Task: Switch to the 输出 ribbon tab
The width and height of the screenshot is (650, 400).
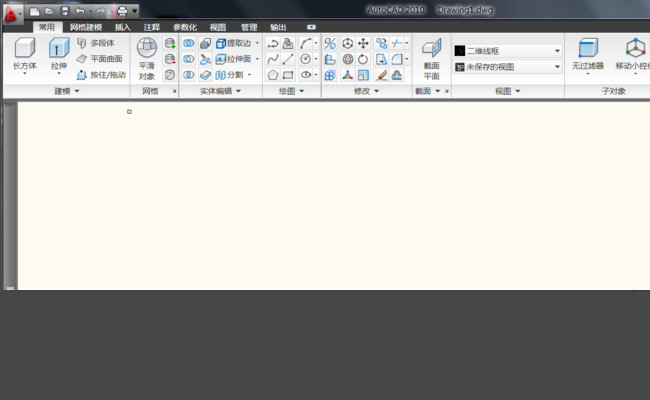Action: point(278,27)
